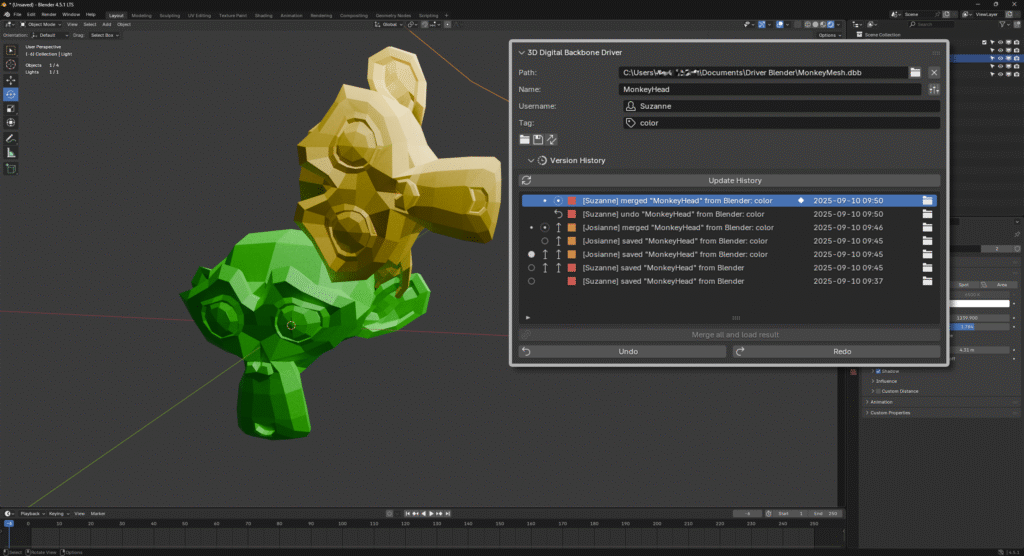Collapse the Version History section
The width and height of the screenshot is (1024, 556).
(x=531, y=160)
